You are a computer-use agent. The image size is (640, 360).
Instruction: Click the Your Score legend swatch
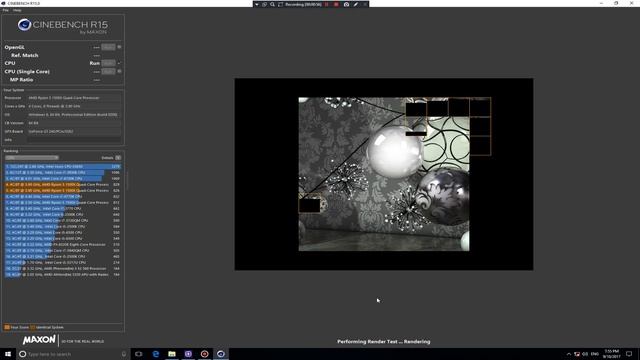(x=7, y=327)
